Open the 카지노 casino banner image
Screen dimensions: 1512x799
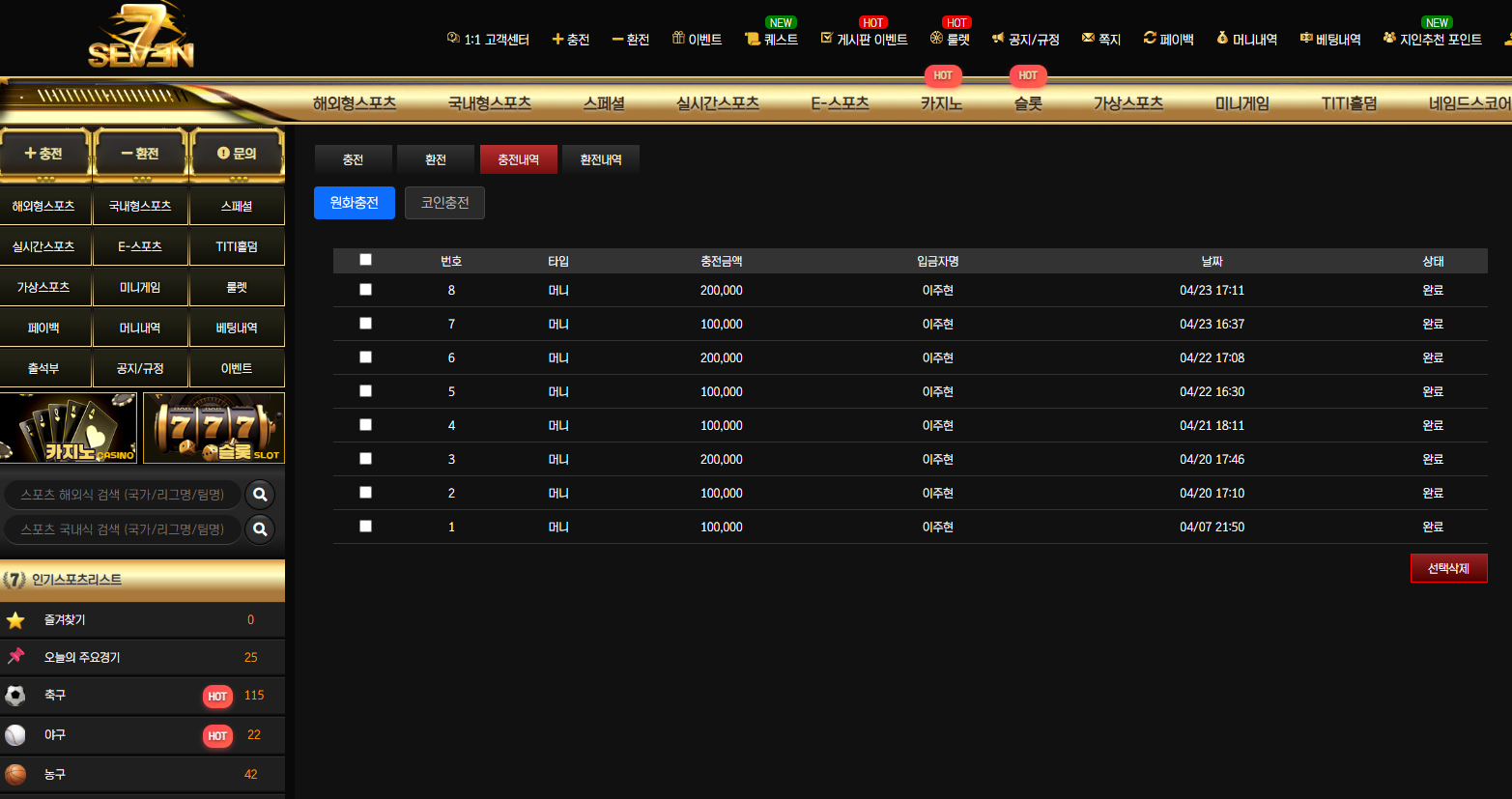tap(69, 428)
